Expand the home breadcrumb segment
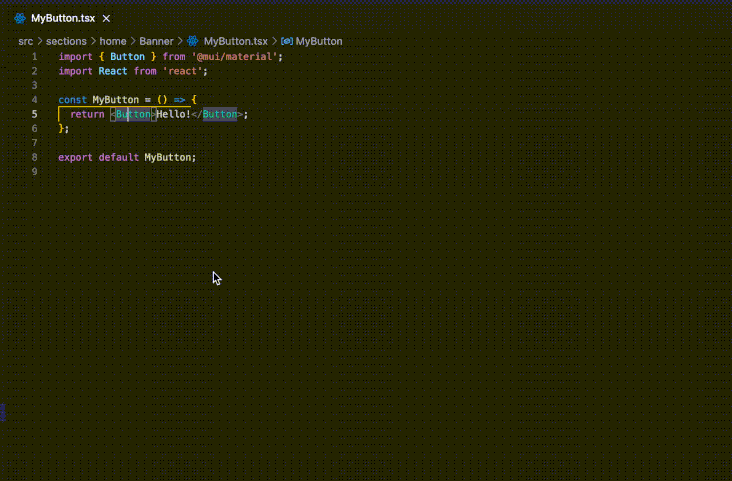732x481 pixels. (112, 41)
